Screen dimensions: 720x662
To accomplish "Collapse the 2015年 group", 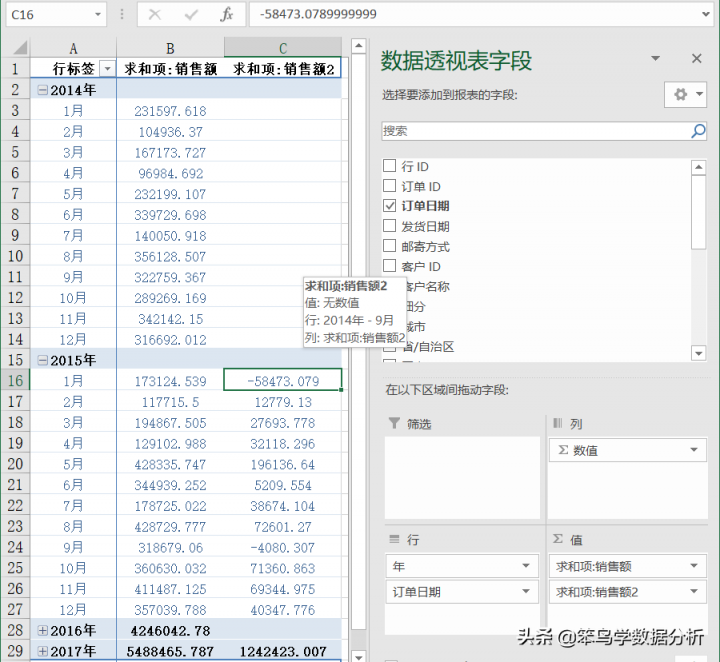I will [x=42, y=360].
